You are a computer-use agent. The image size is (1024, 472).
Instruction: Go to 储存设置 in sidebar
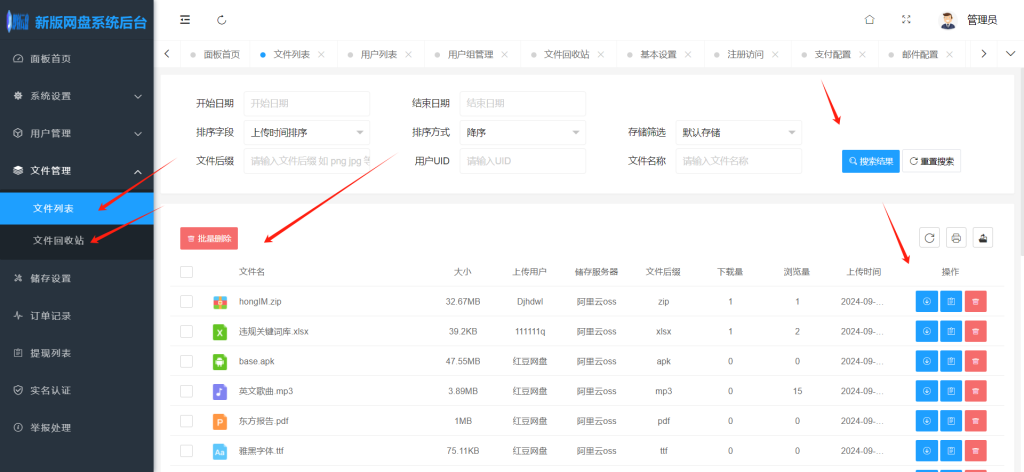(77, 279)
